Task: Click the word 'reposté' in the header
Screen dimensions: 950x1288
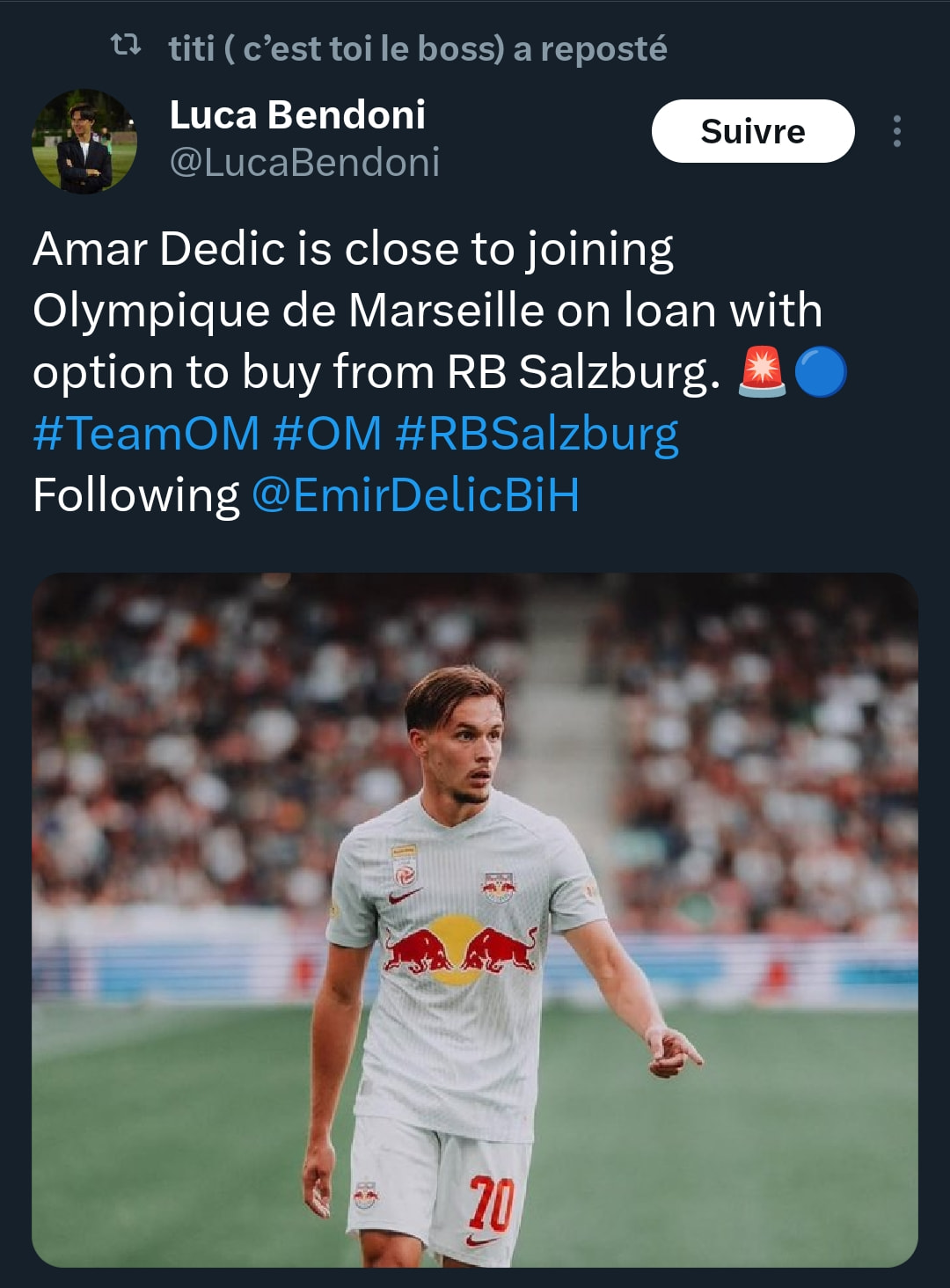Action: pos(603,49)
